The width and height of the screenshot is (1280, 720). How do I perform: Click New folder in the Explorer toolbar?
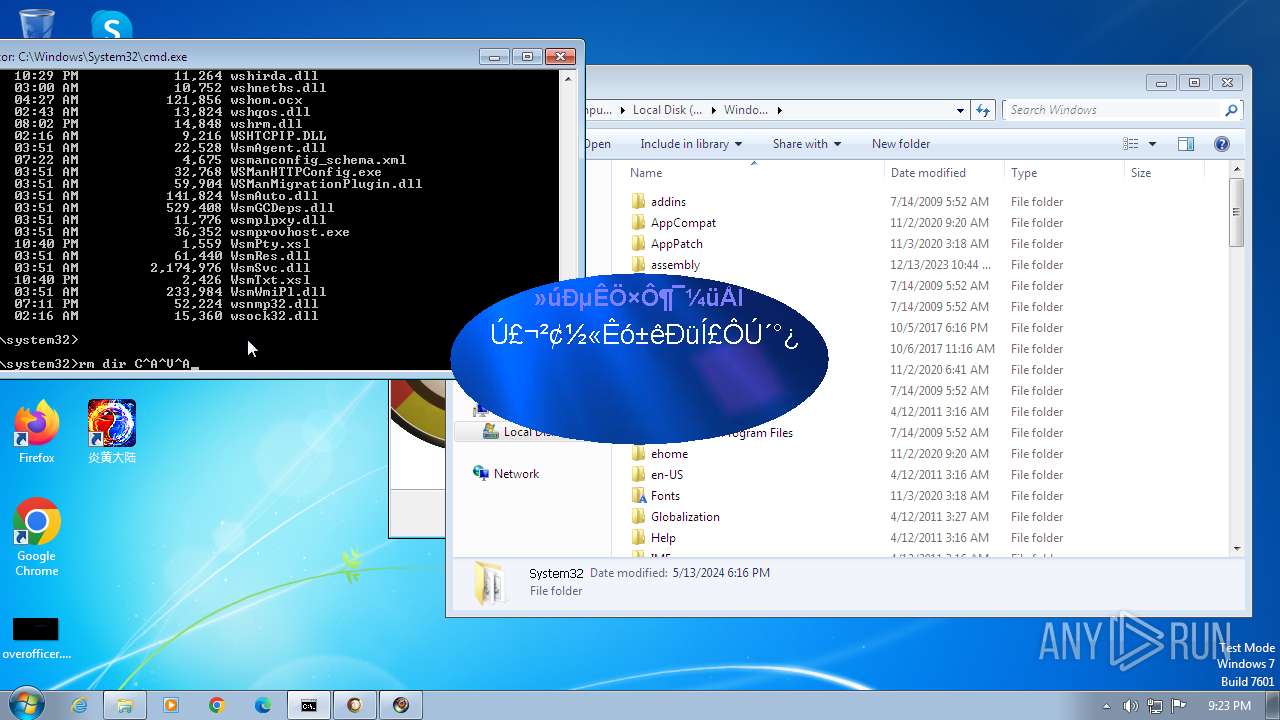click(901, 144)
